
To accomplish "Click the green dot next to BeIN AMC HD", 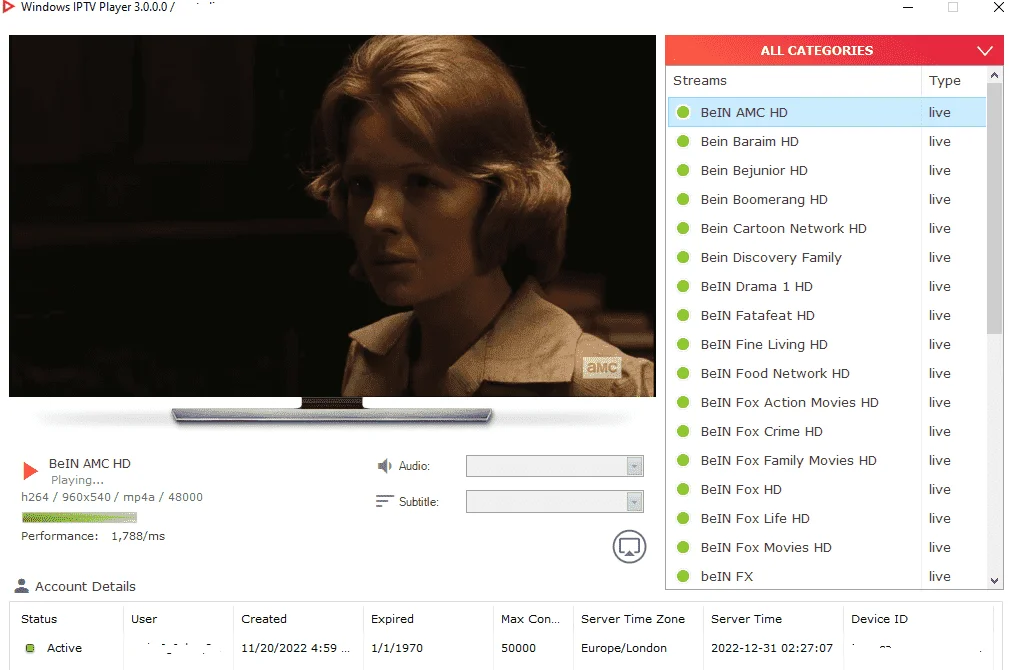I will (683, 112).
